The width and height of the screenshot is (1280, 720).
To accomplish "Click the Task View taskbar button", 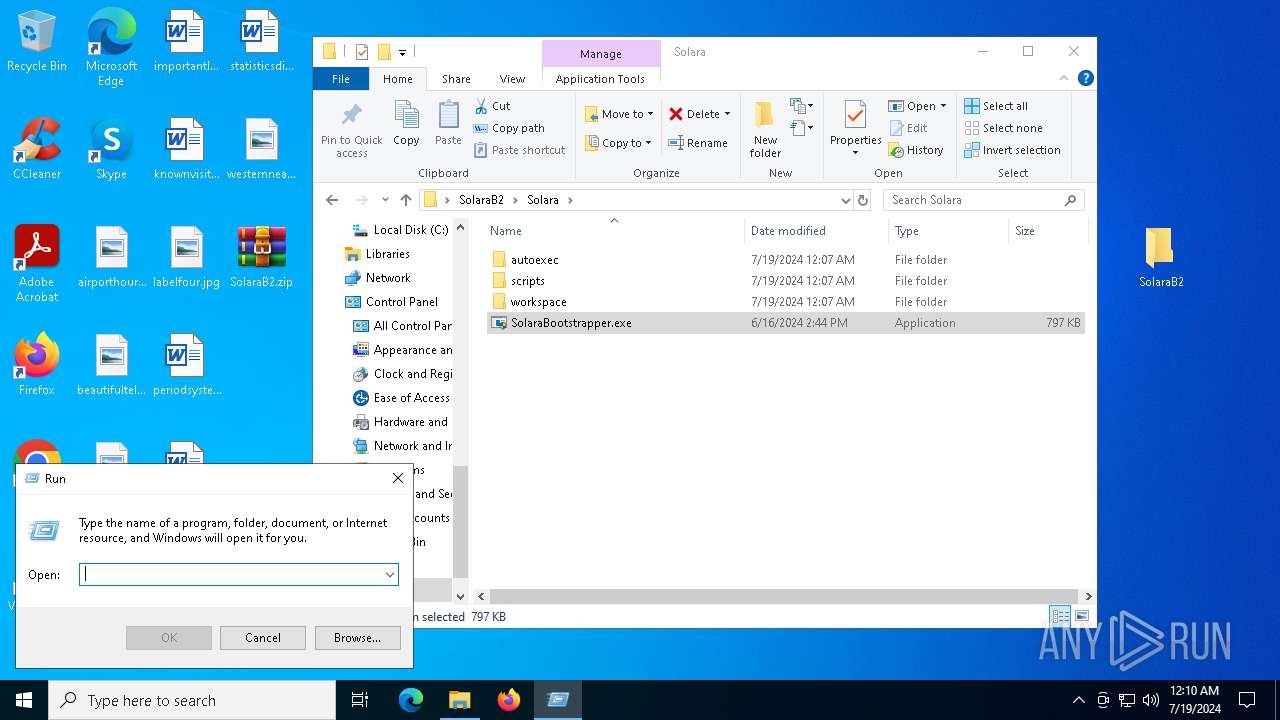I will point(360,700).
